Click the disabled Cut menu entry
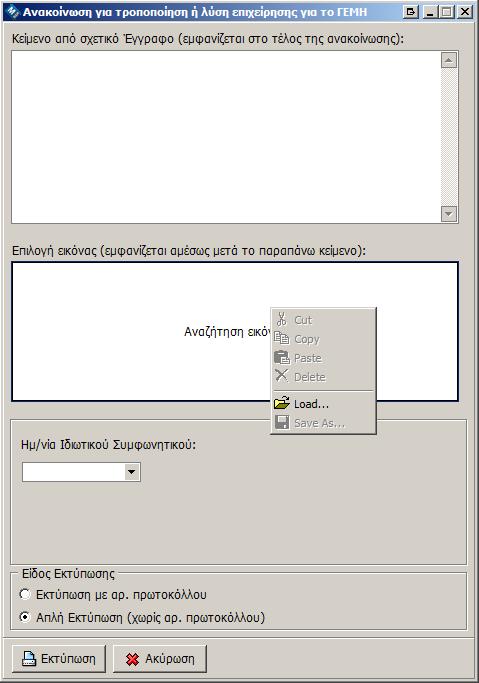This screenshot has width=479, height=683. tap(323, 320)
